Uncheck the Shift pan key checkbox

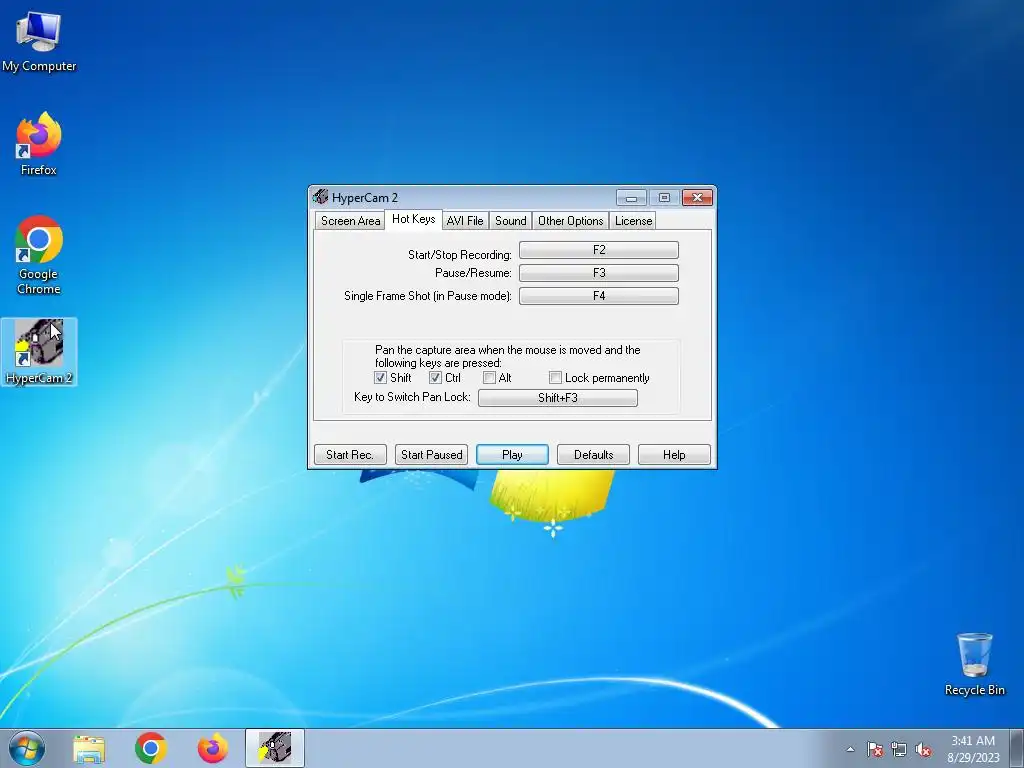tap(380, 377)
